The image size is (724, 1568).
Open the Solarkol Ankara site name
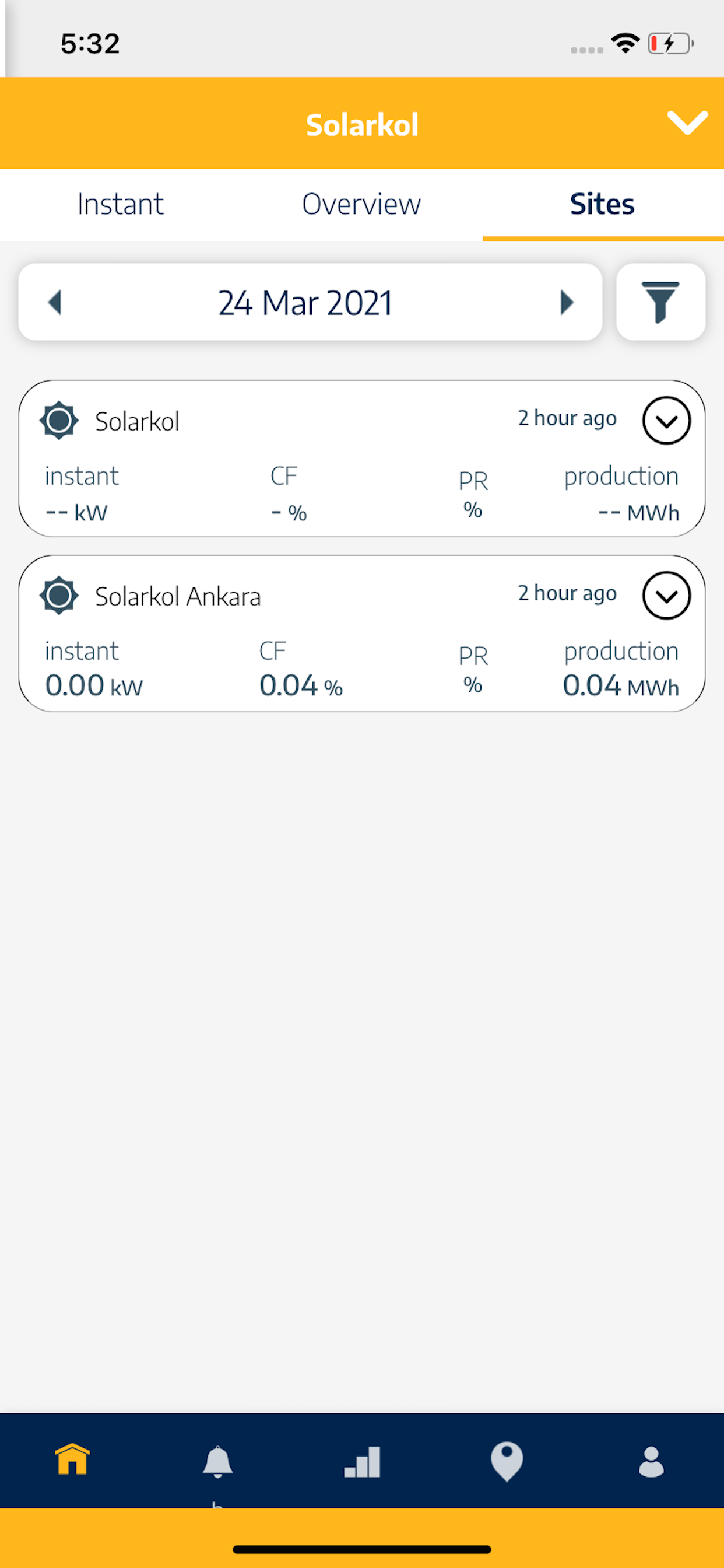pyautogui.click(x=178, y=597)
